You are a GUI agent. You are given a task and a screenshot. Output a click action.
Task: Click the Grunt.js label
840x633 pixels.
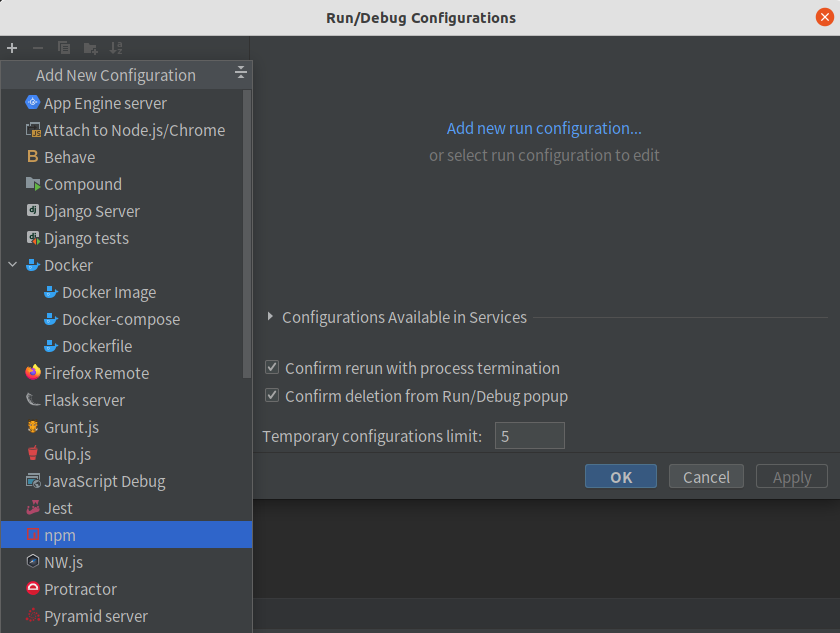coord(71,427)
